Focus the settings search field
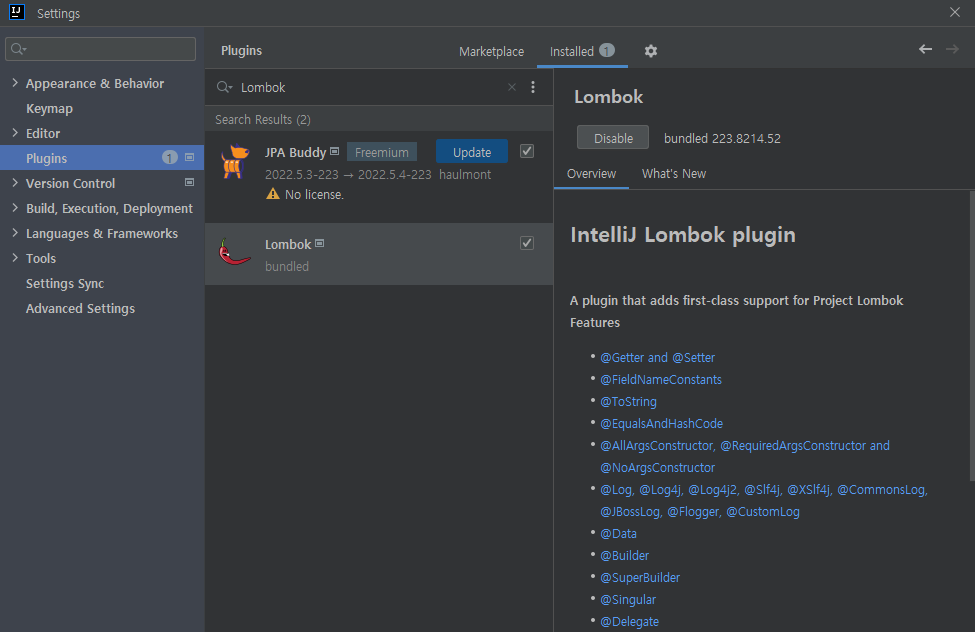This screenshot has width=975, height=632. (101, 49)
